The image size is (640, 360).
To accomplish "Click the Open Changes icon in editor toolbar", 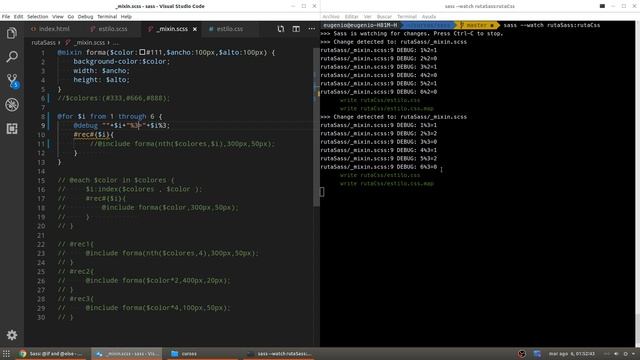I will pos(281,29).
